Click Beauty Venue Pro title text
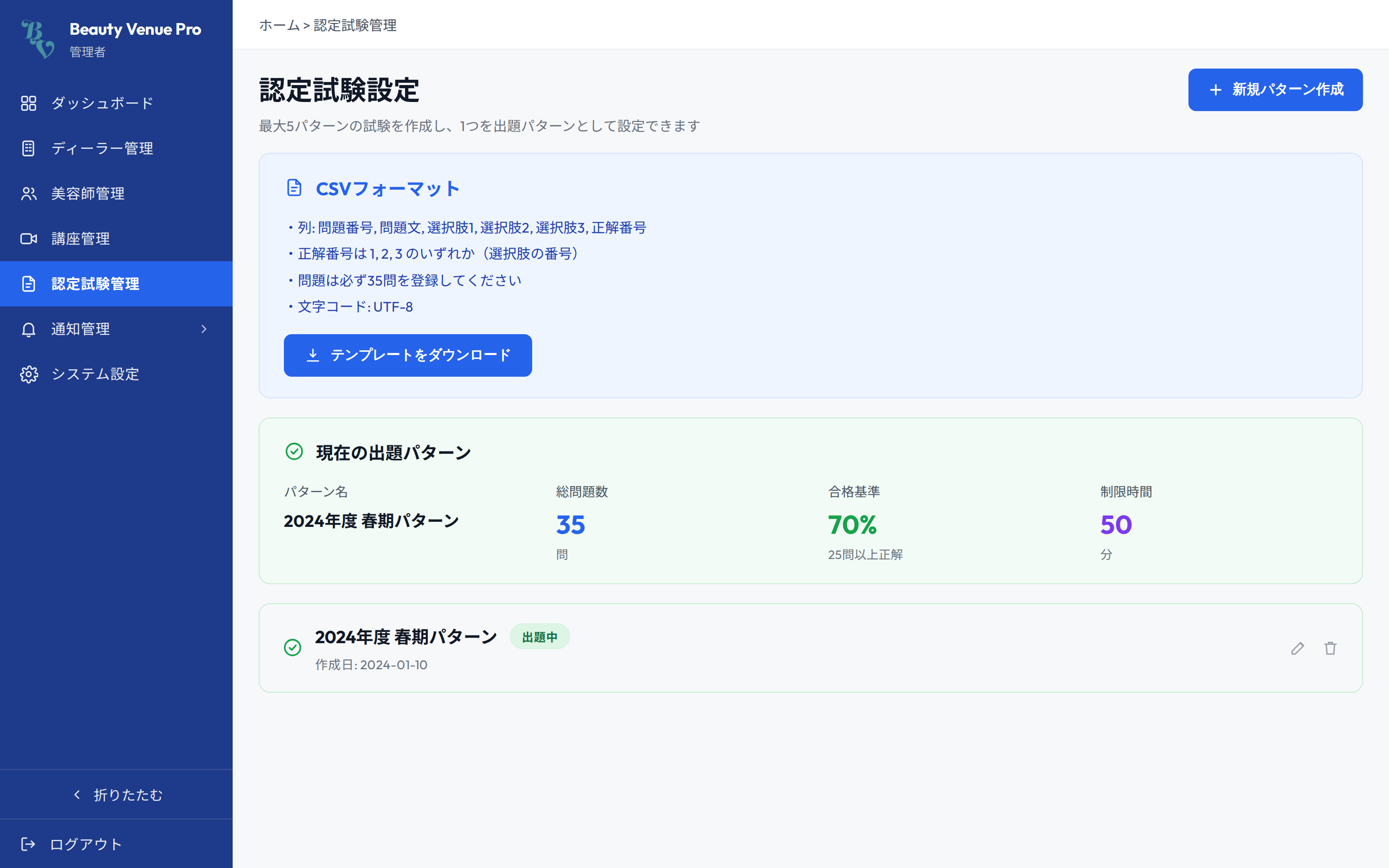The width and height of the screenshot is (1389, 868). coord(135,29)
